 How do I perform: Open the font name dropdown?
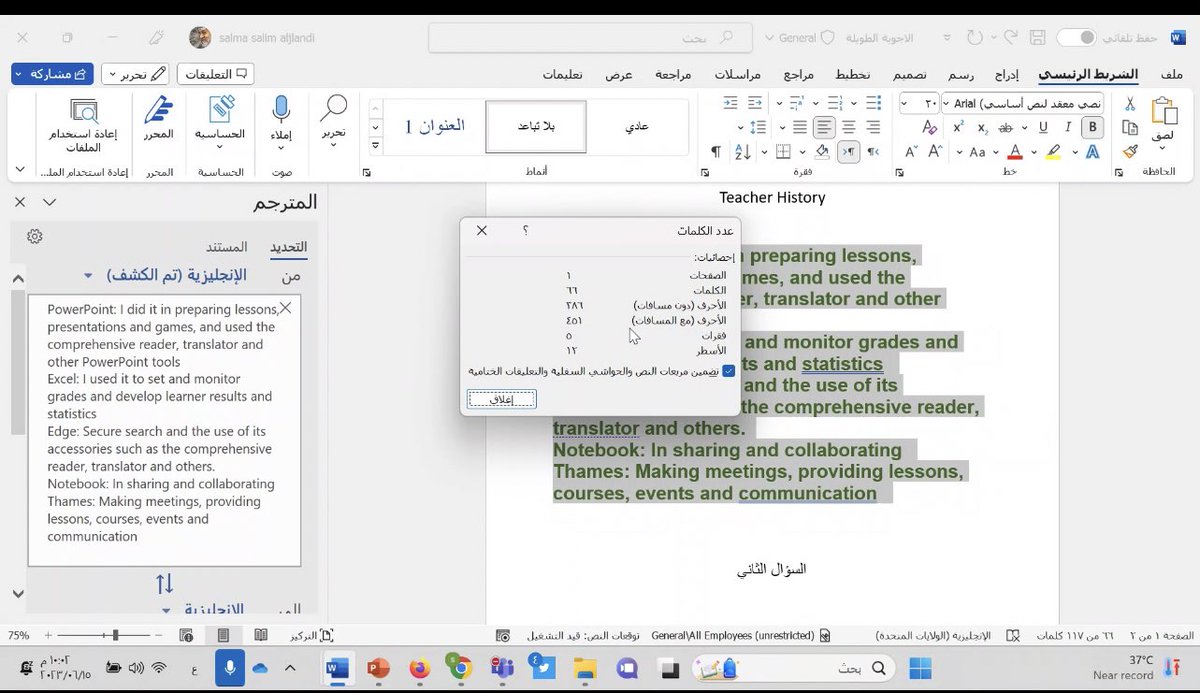pyautogui.click(x=946, y=103)
